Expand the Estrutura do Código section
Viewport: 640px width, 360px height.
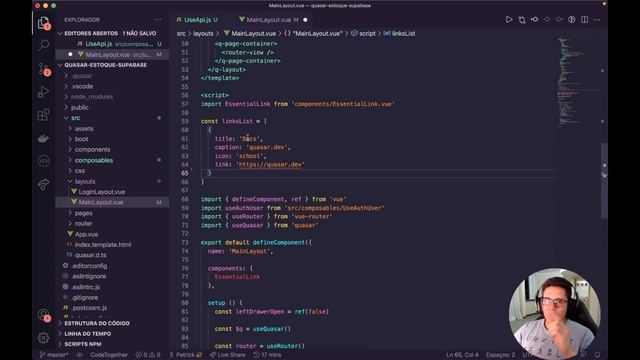(112, 323)
